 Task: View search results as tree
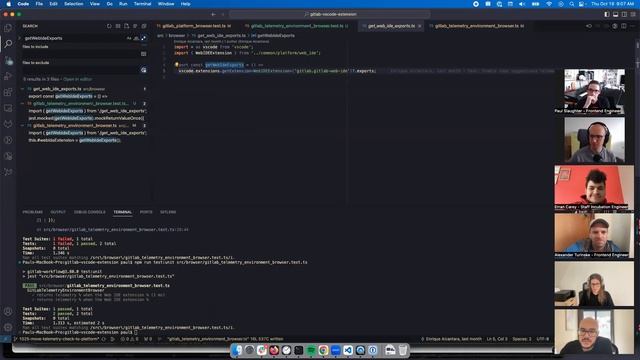135,26
